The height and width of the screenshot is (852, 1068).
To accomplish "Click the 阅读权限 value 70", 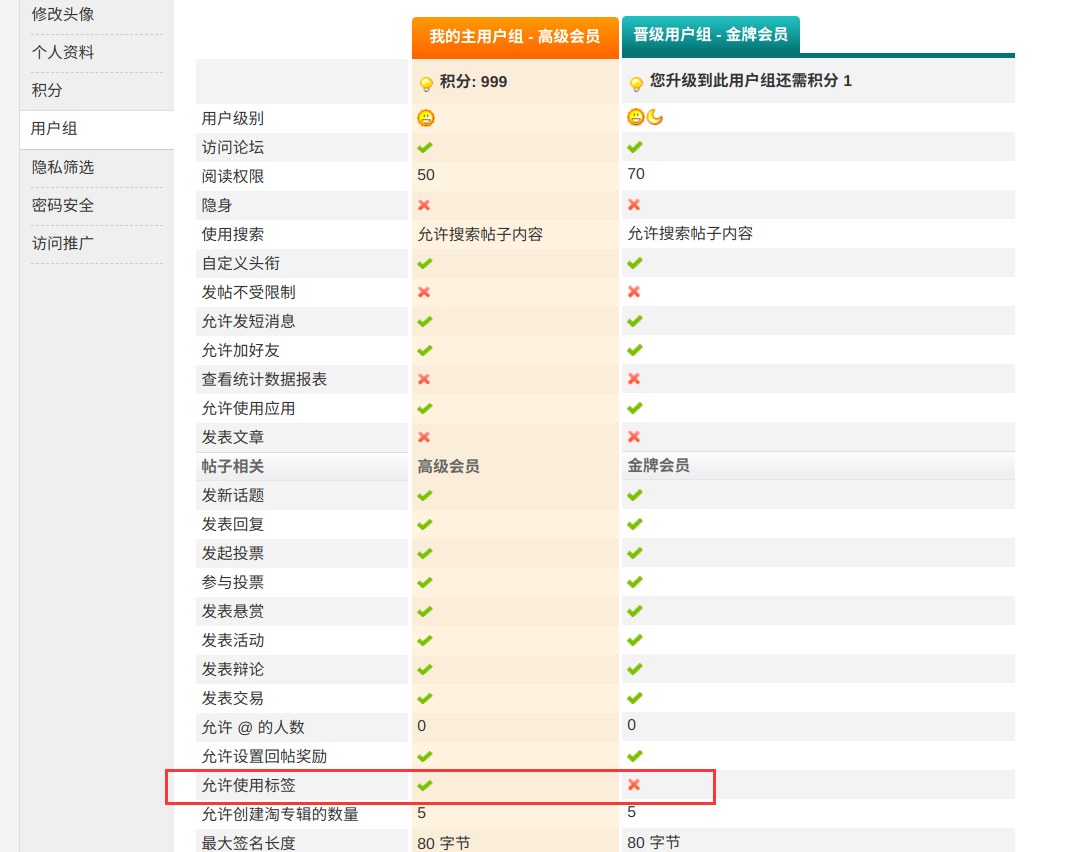I will tap(636, 174).
